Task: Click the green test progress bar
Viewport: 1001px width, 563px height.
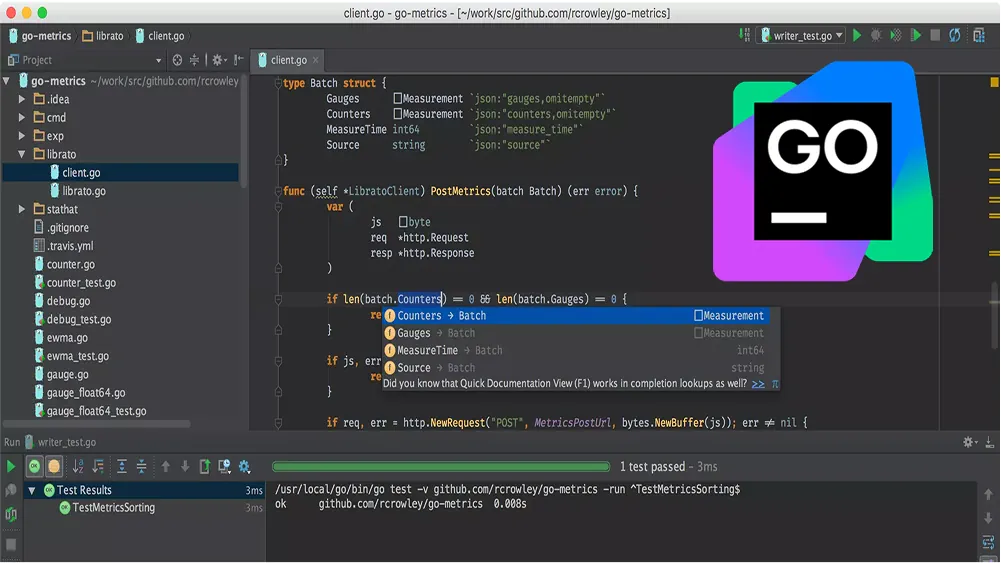Action: 440,467
